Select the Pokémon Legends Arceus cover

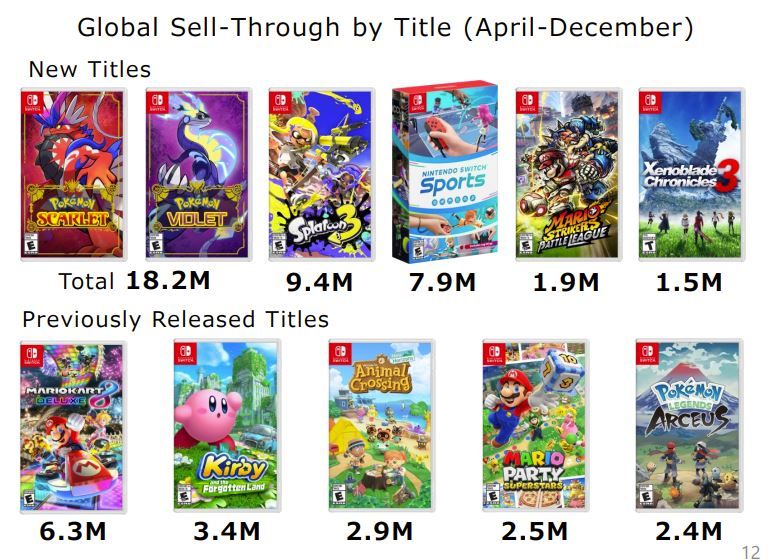(689, 426)
